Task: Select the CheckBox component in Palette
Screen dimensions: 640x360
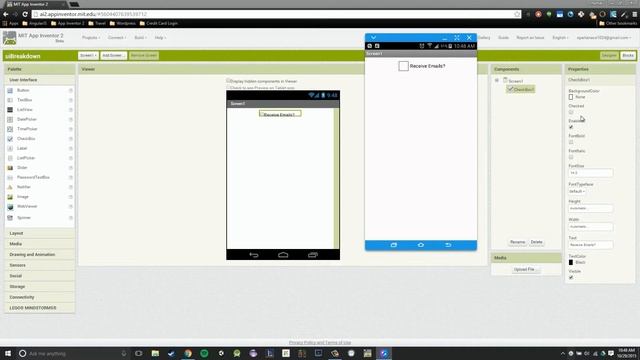Action: click(26, 139)
